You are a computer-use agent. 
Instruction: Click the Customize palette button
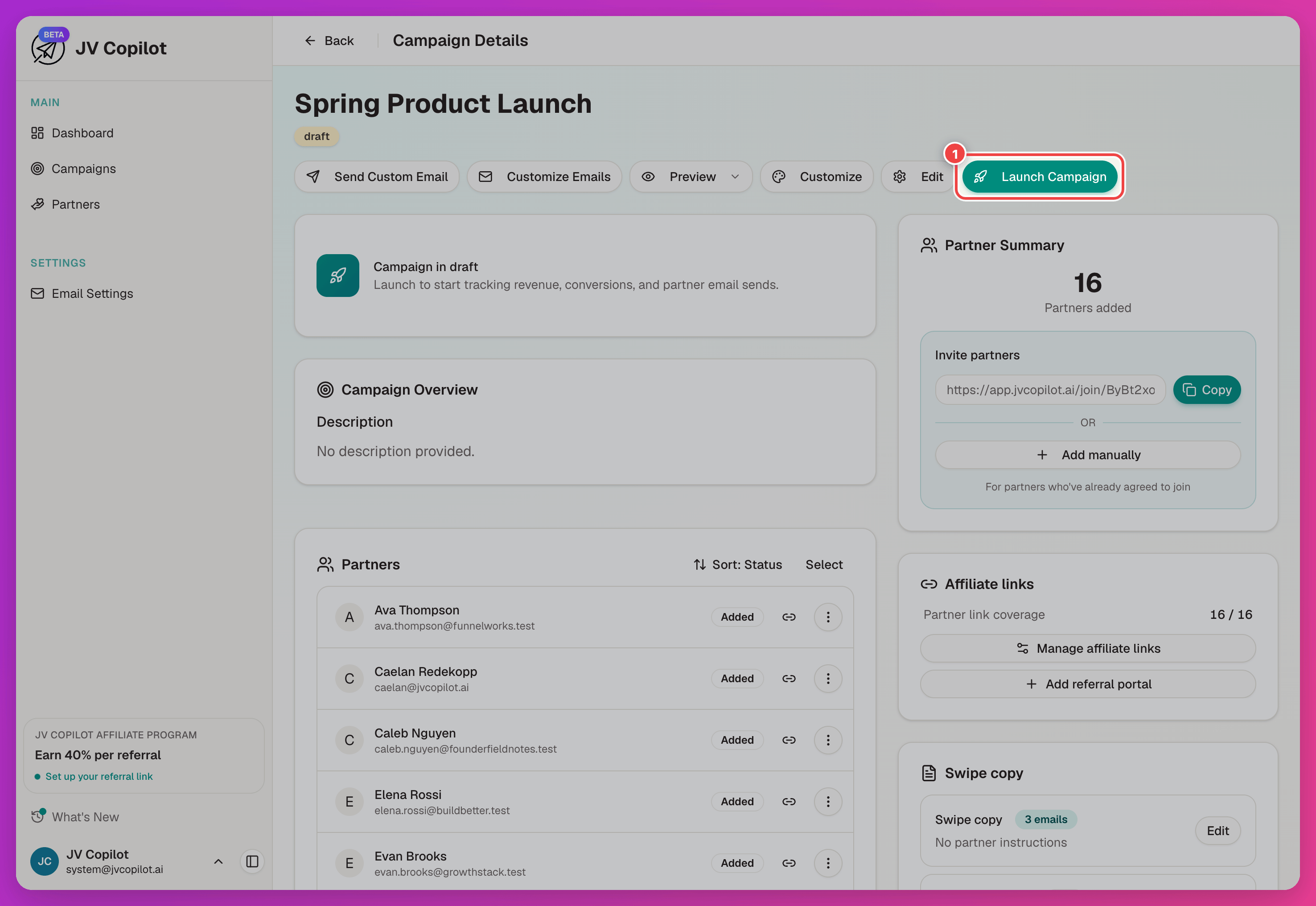(x=817, y=177)
